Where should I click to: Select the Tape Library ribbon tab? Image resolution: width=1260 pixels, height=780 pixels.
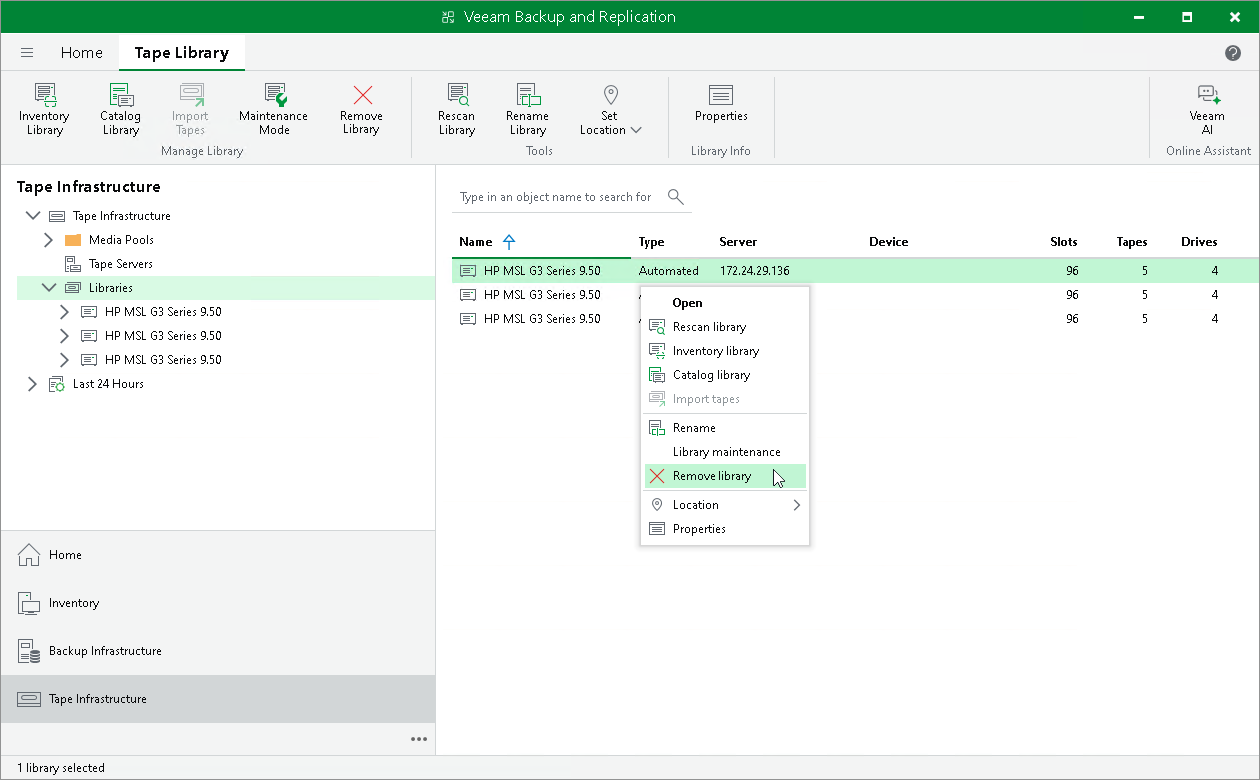(181, 53)
